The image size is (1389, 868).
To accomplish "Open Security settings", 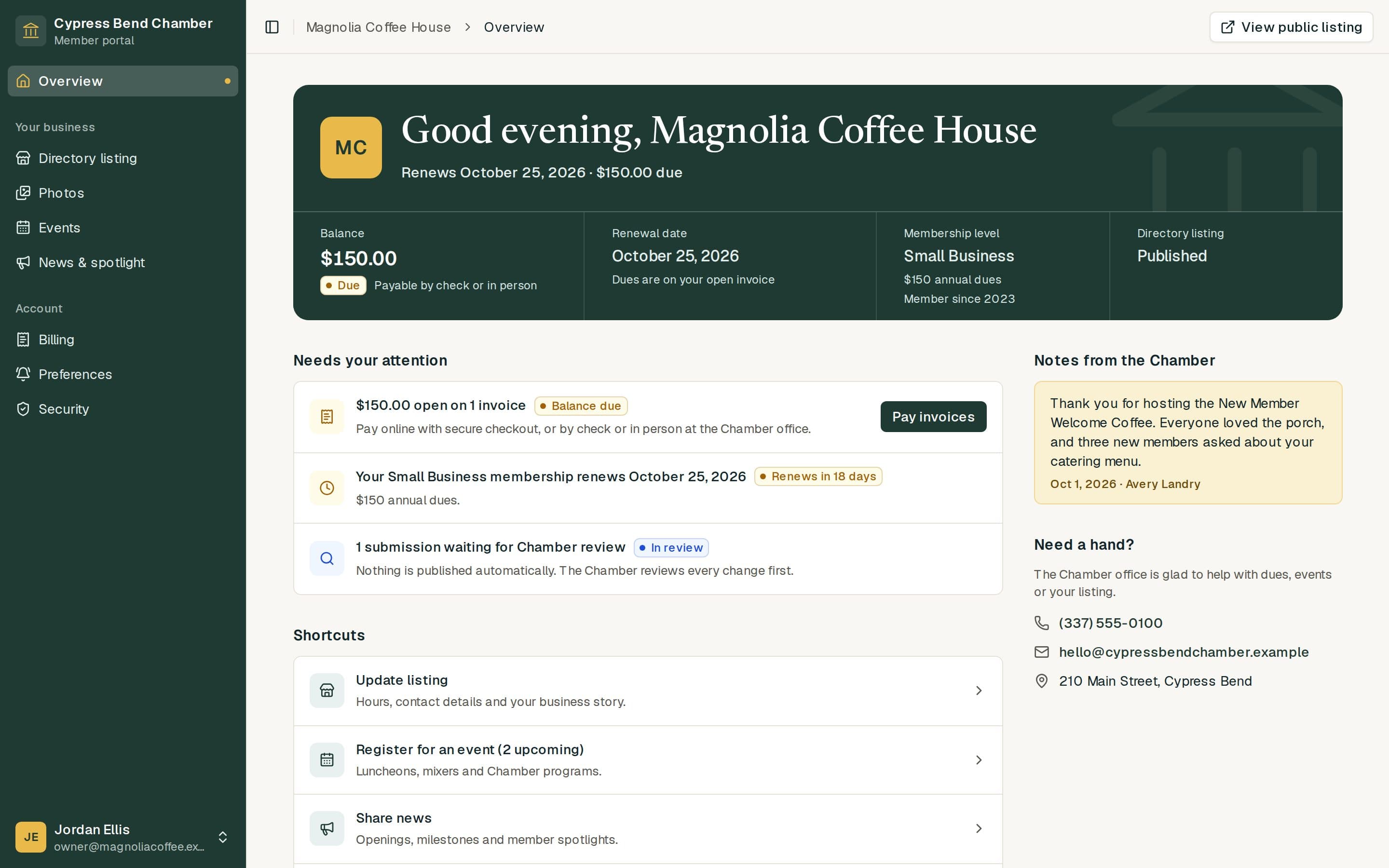I will point(123,409).
